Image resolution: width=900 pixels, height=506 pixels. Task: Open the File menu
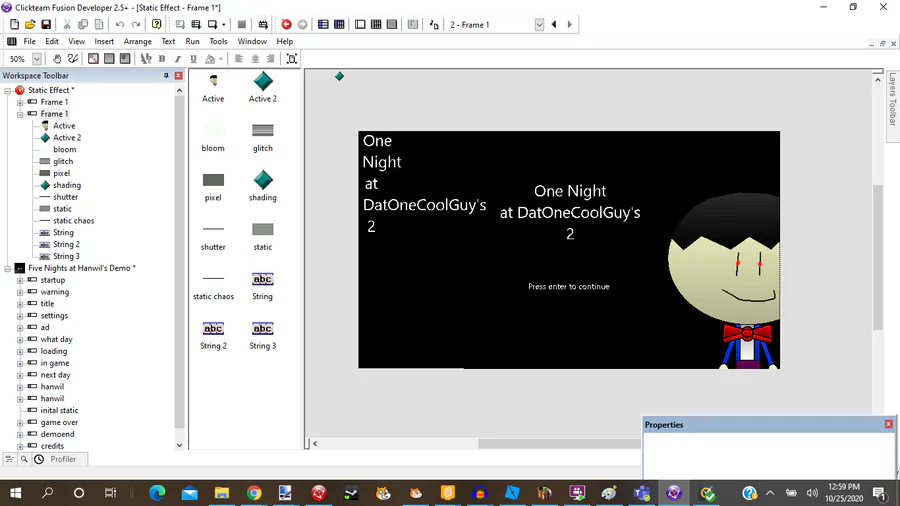pos(29,41)
